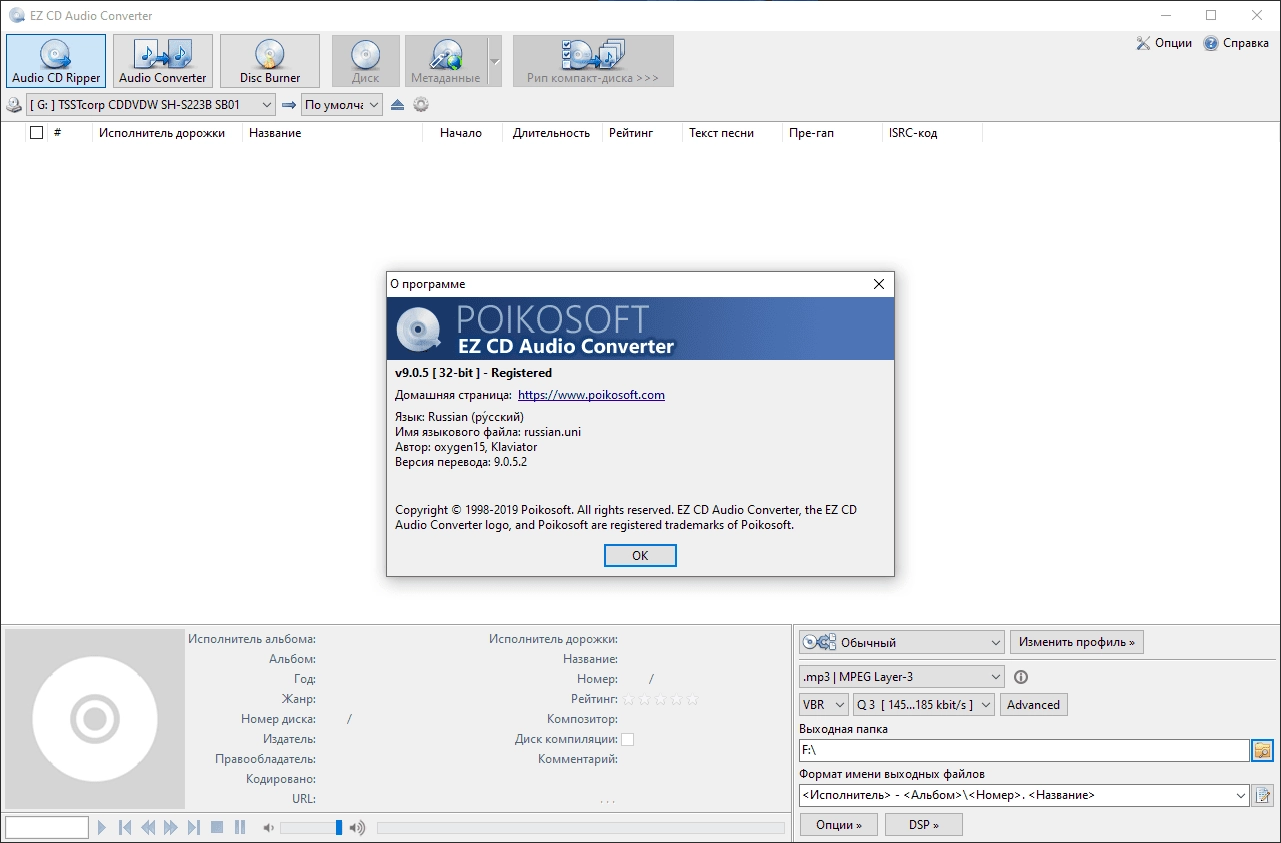Switch to Audio Converter mode

pyautogui.click(x=163, y=61)
